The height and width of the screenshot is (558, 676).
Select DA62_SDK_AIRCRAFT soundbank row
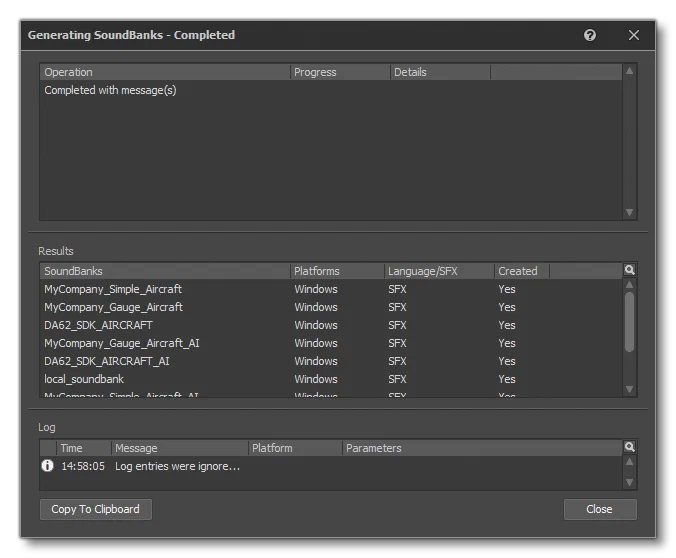(331, 325)
